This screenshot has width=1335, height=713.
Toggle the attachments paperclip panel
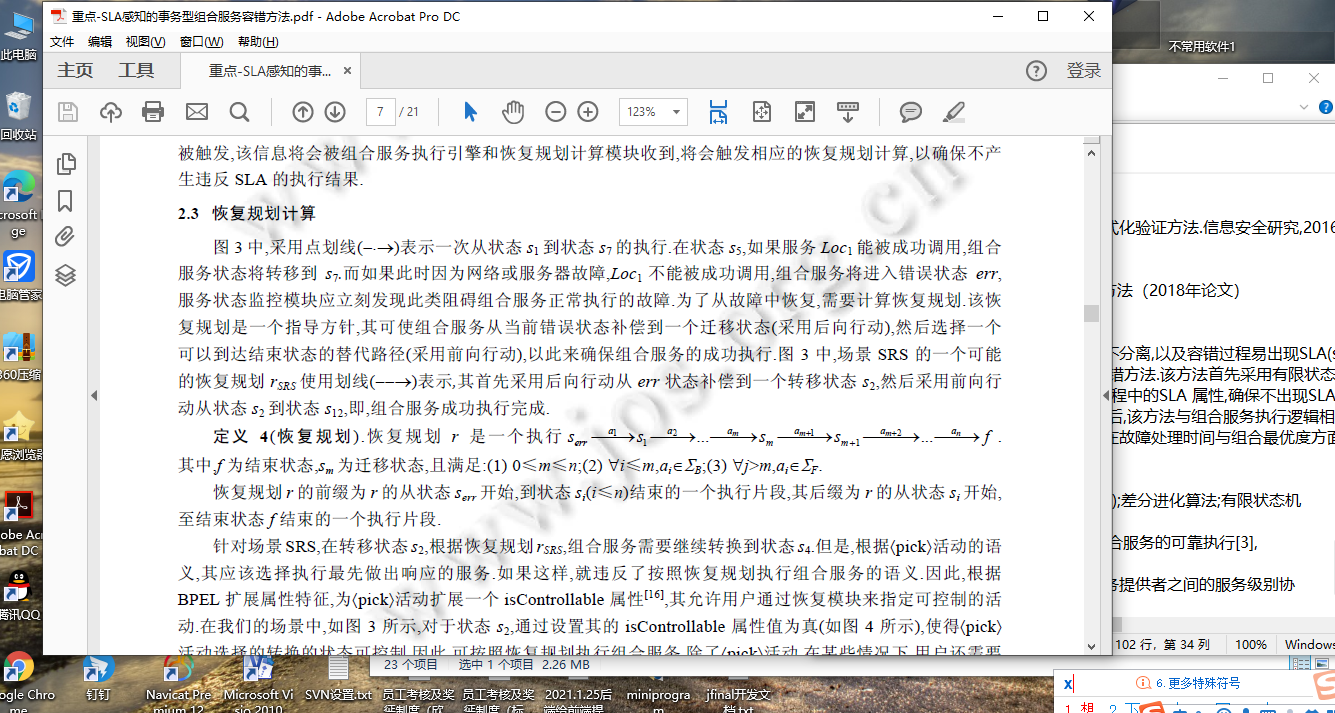pos(66,237)
